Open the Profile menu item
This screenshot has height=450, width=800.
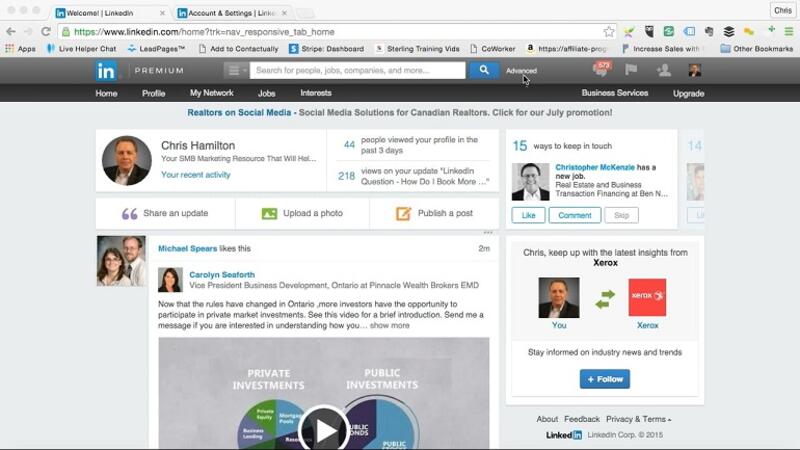pos(153,93)
